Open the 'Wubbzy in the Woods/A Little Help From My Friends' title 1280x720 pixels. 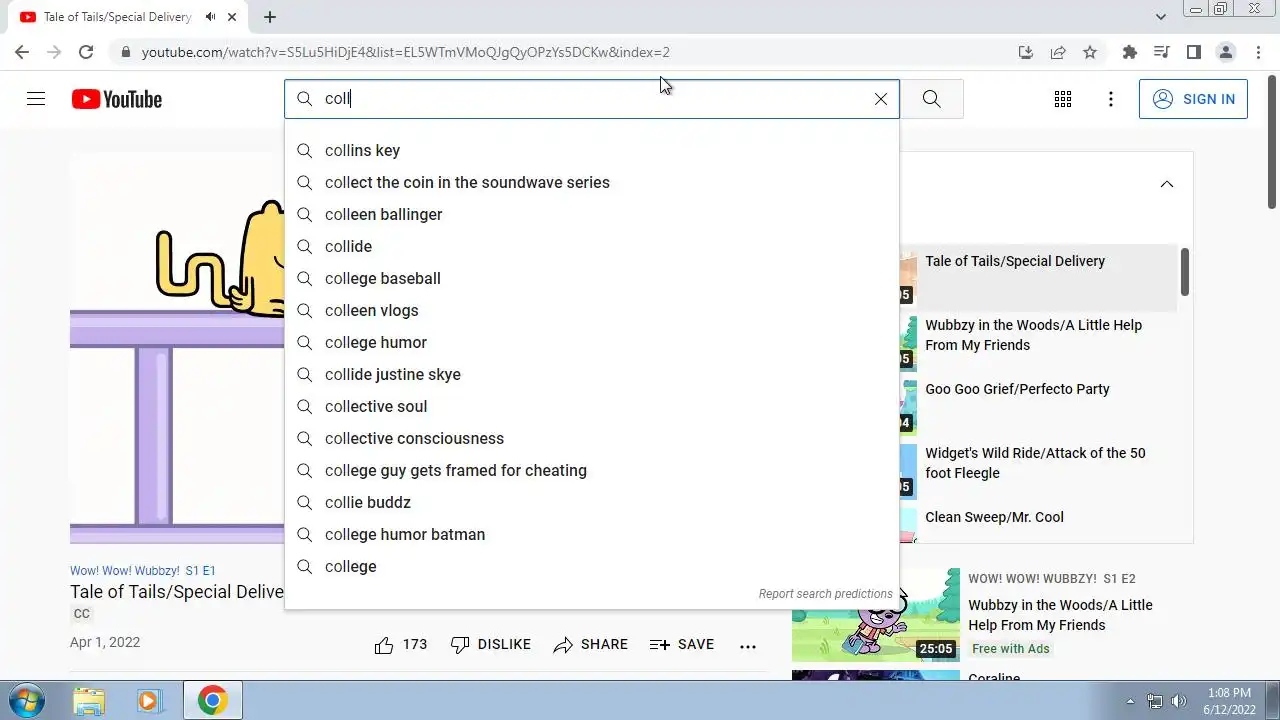[1060, 615]
